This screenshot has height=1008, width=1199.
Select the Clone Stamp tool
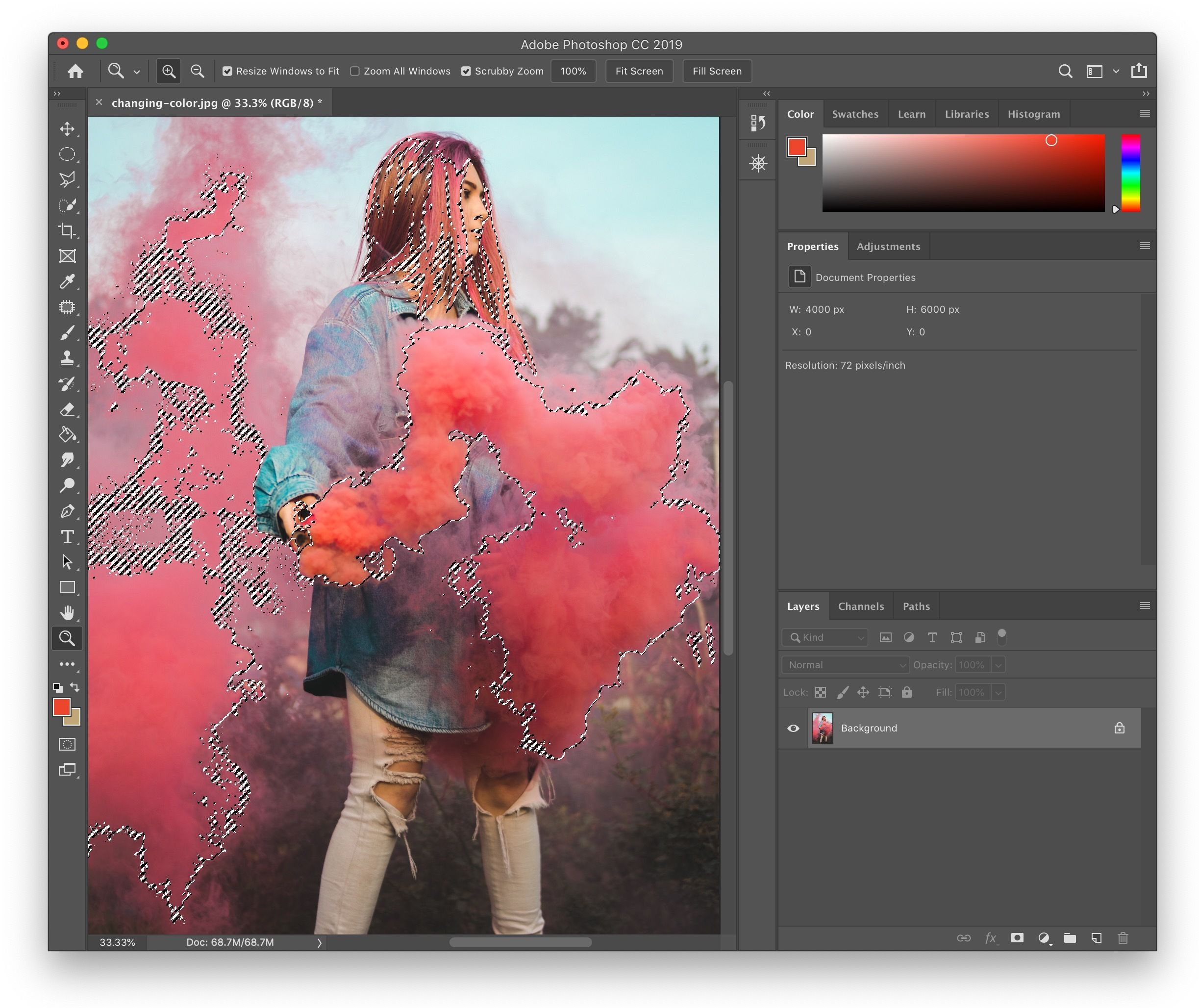point(68,356)
